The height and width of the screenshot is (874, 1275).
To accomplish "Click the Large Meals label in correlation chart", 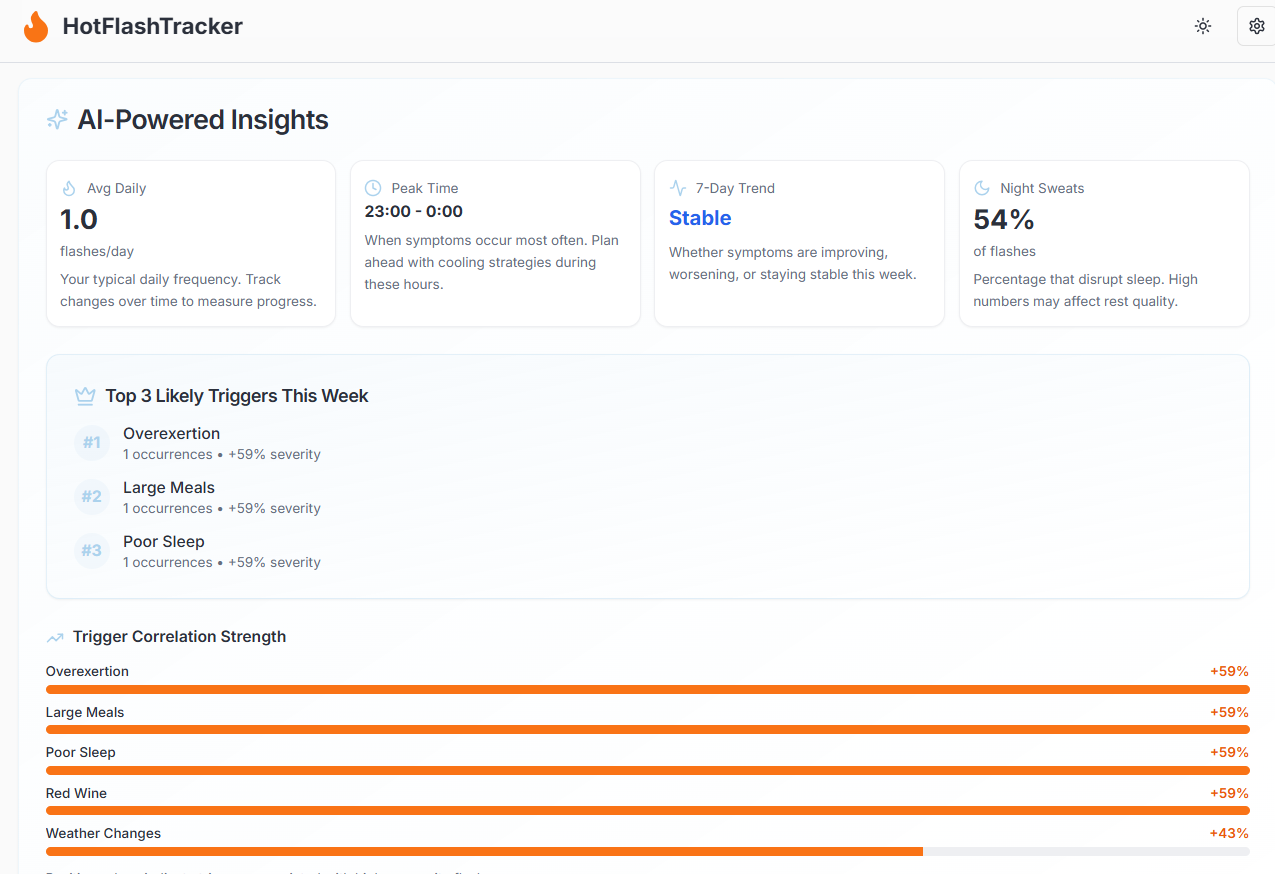I will [85, 712].
